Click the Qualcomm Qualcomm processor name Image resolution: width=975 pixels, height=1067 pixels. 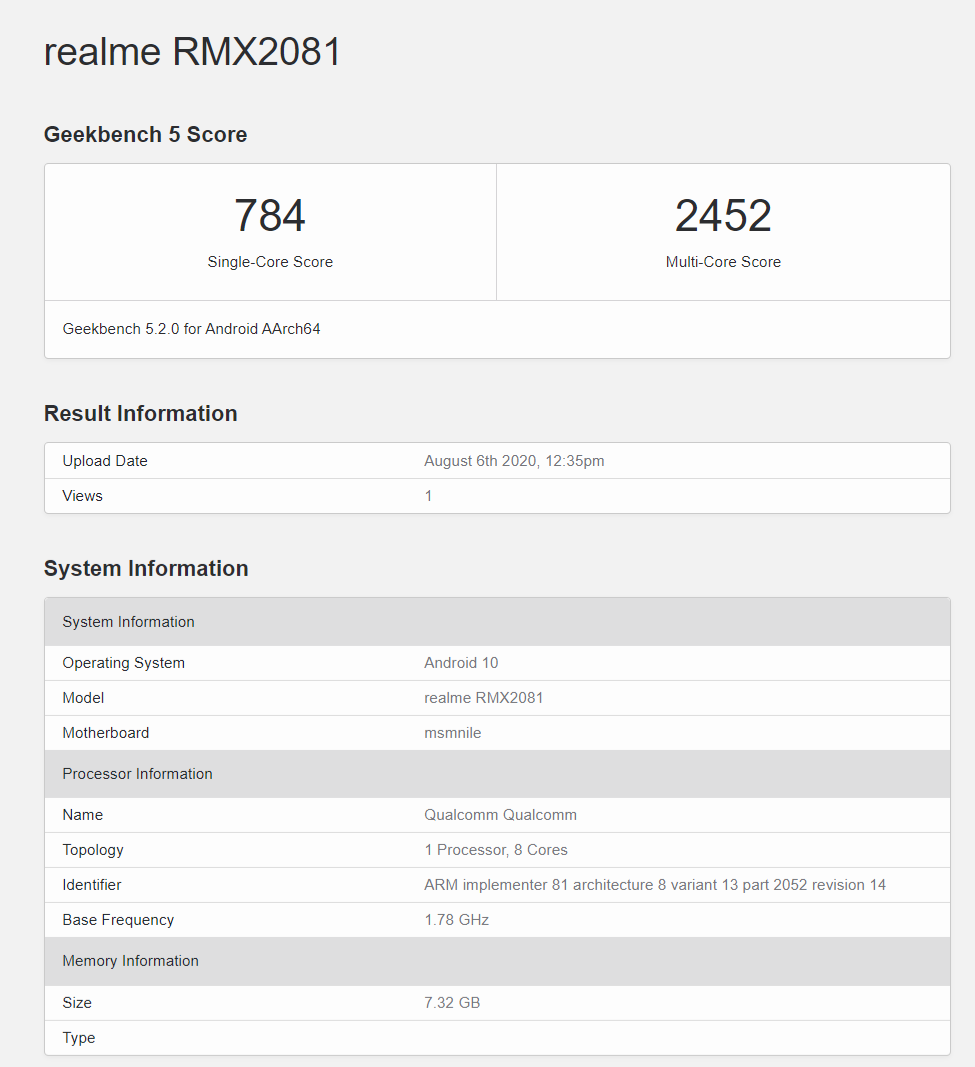click(x=500, y=814)
